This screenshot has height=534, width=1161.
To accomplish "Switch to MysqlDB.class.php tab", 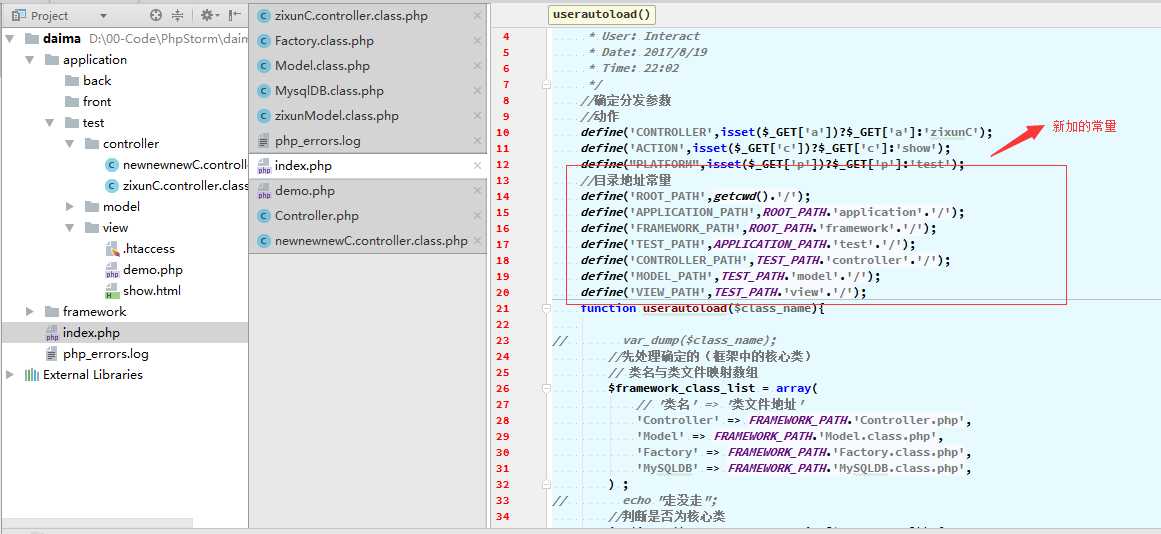I will (x=329, y=91).
